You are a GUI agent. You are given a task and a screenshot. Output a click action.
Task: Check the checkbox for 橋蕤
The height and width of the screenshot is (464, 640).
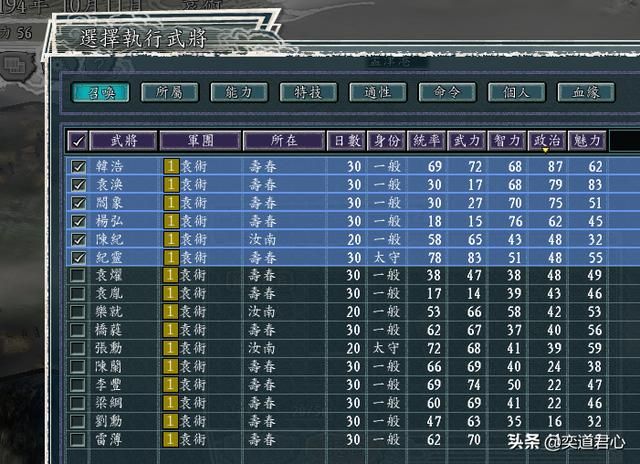click(x=78, y=330)
